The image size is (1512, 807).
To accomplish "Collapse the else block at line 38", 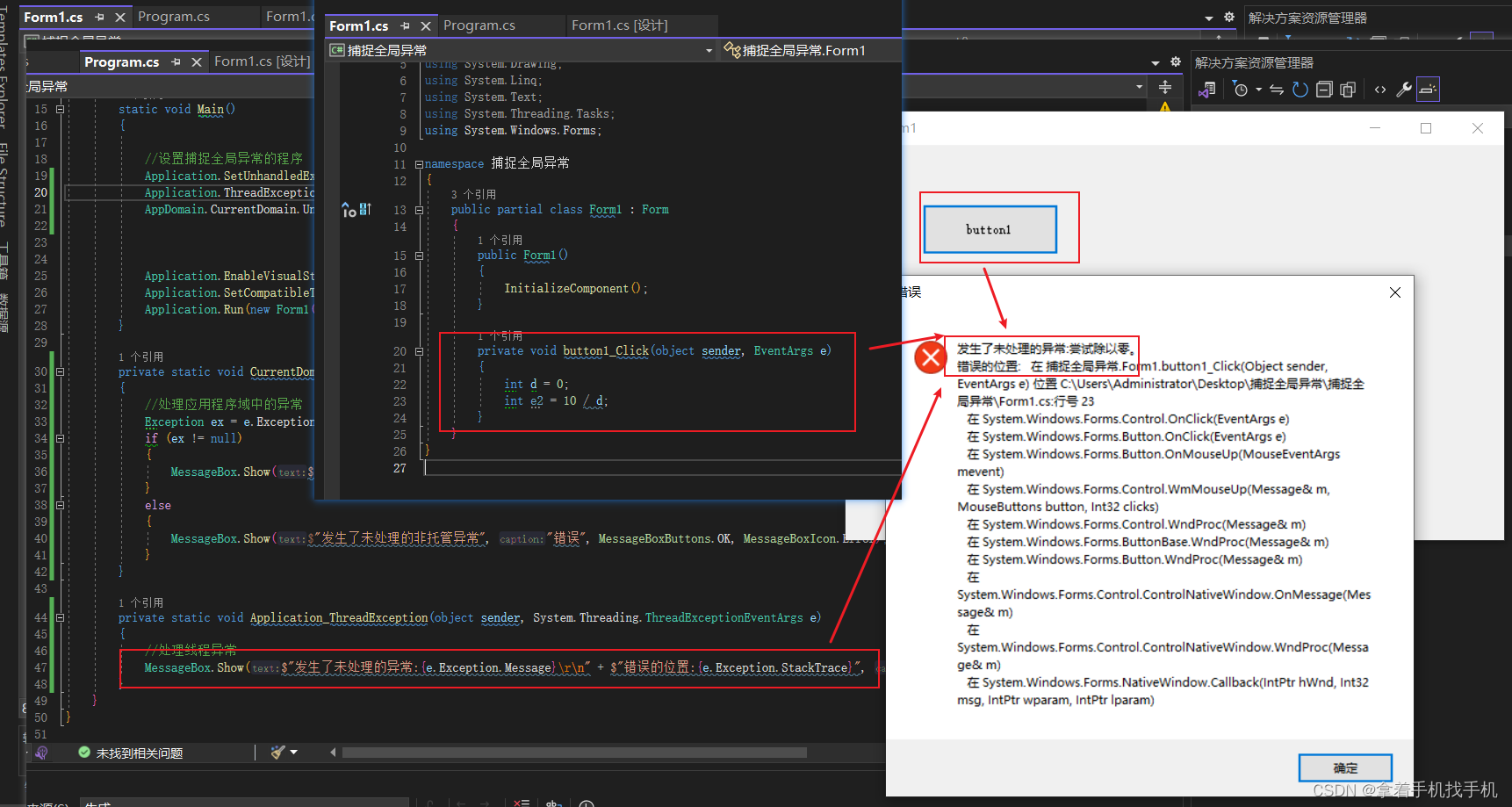I will pyautogui.click(x=60, y=506).
